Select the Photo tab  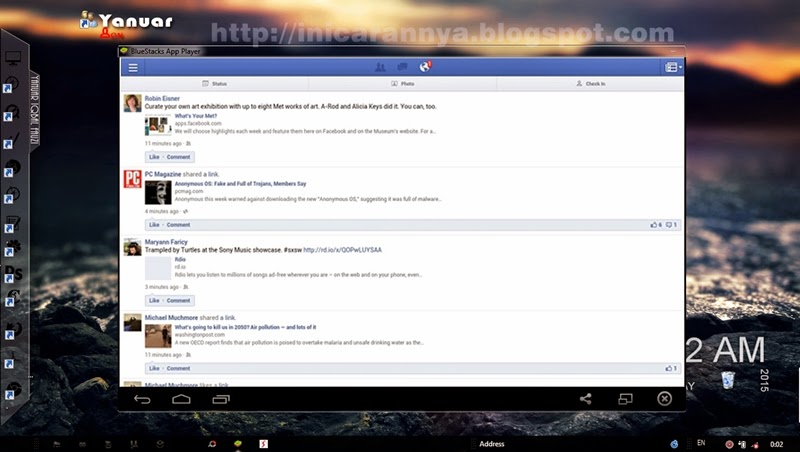point(403,84)
